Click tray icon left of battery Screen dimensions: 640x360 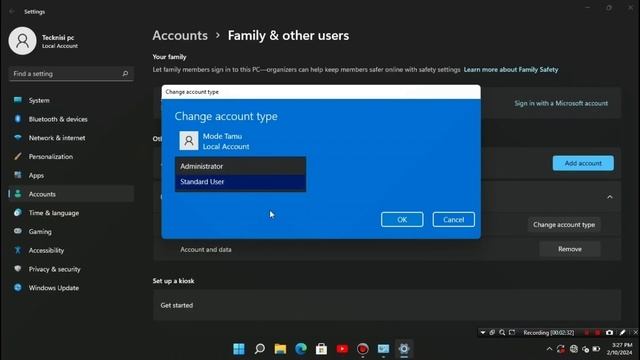(x=586, y=349)
